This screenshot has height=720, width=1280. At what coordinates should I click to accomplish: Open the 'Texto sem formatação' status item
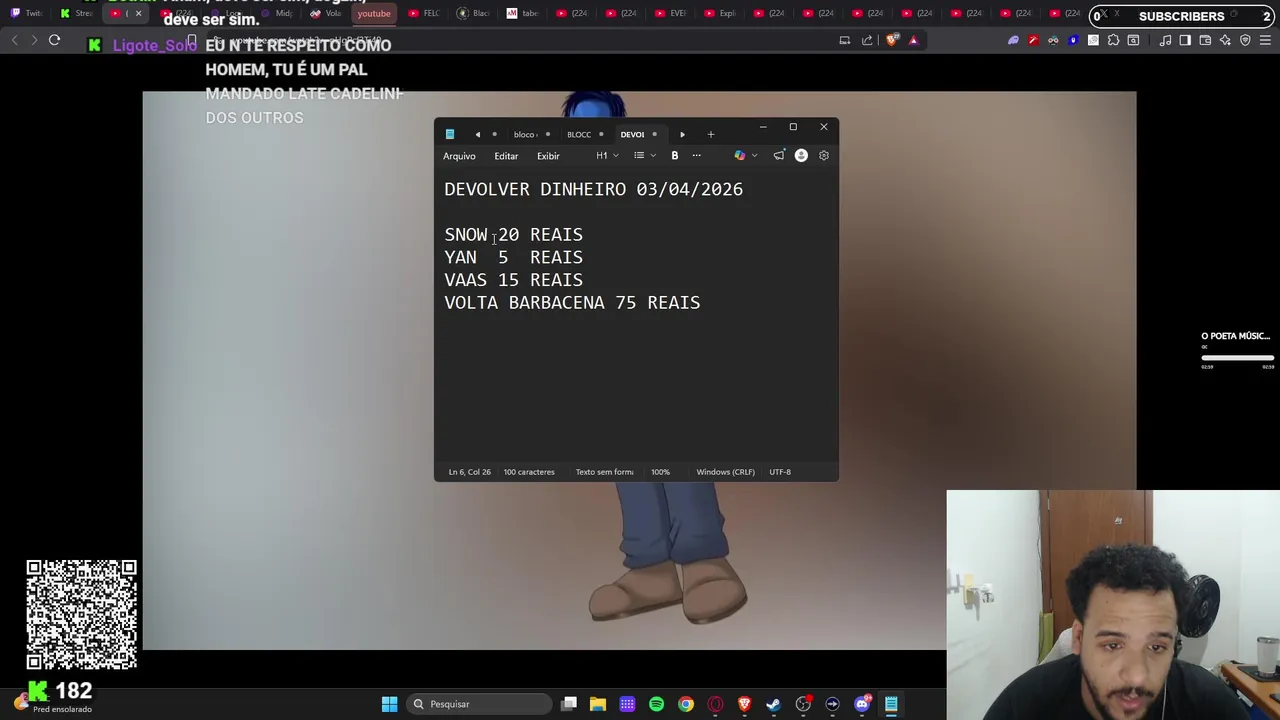(x=604, y=472)
